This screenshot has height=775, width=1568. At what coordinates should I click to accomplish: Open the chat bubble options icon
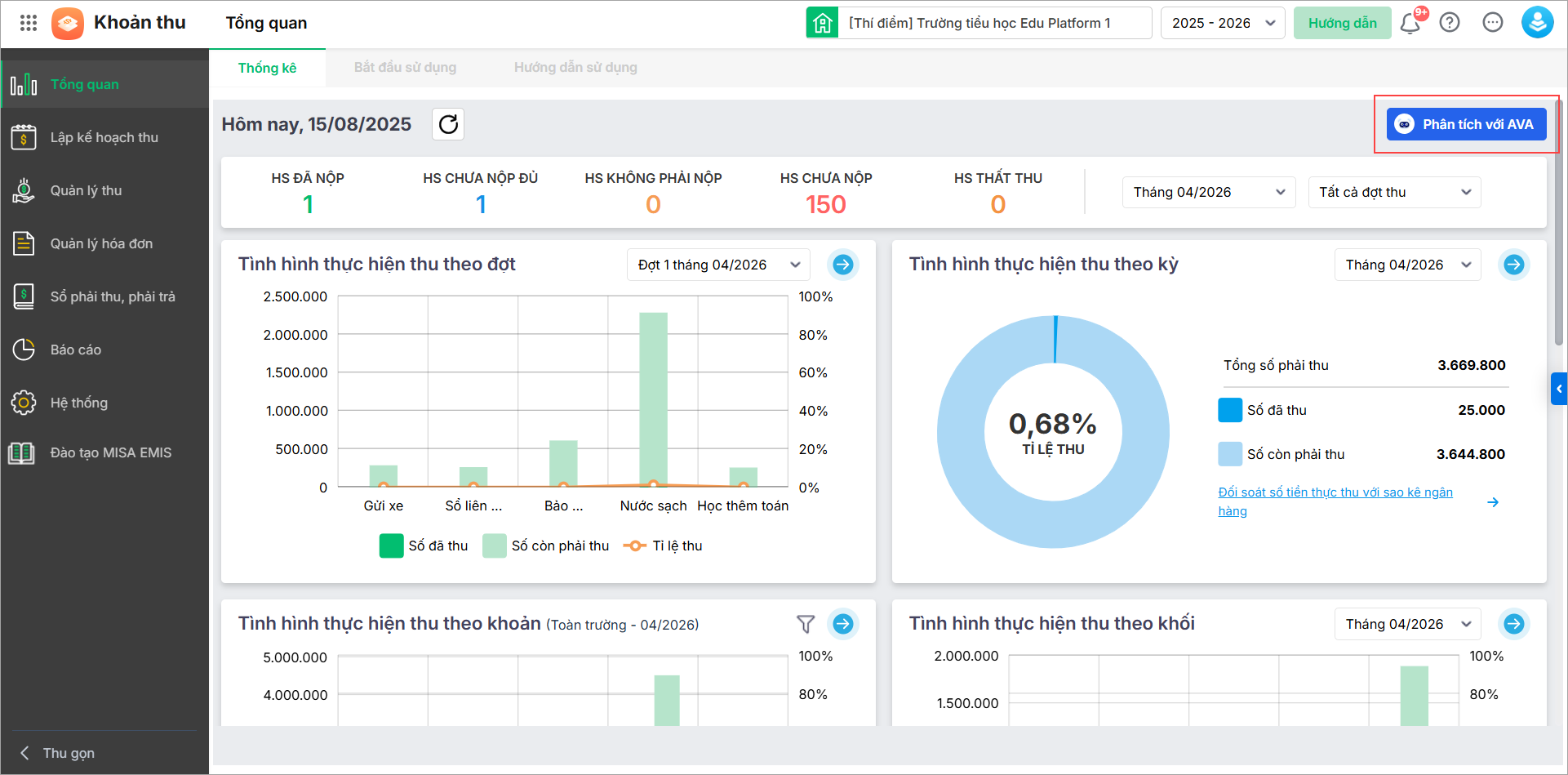(1493, 23)
